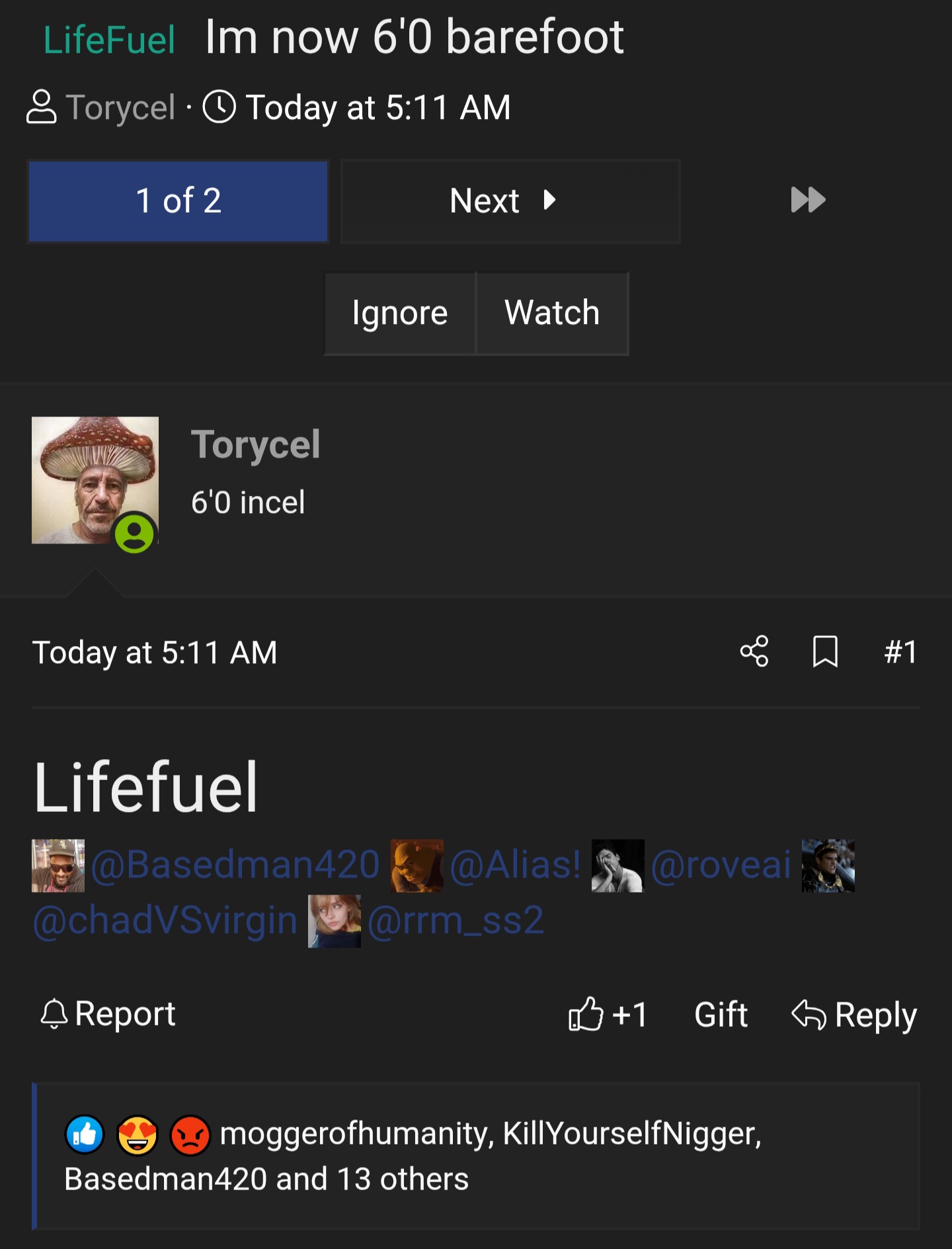This screenshot has width=952, height=1249.
Task: Toggle Watch on this thread
Action: click(x=552, y=313)
